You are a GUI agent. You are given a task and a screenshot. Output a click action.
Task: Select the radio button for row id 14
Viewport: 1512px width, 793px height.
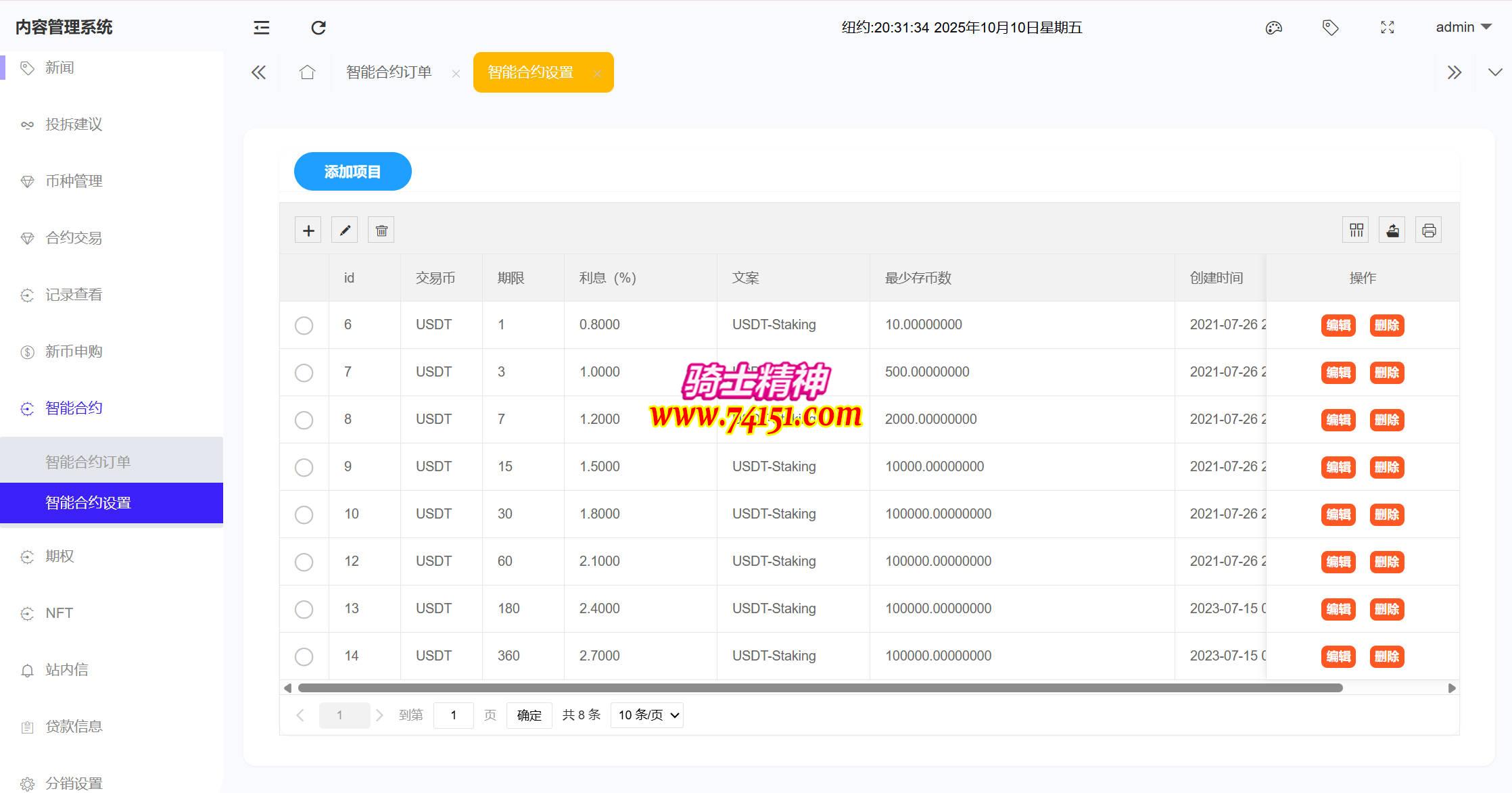tap(304, 656)
